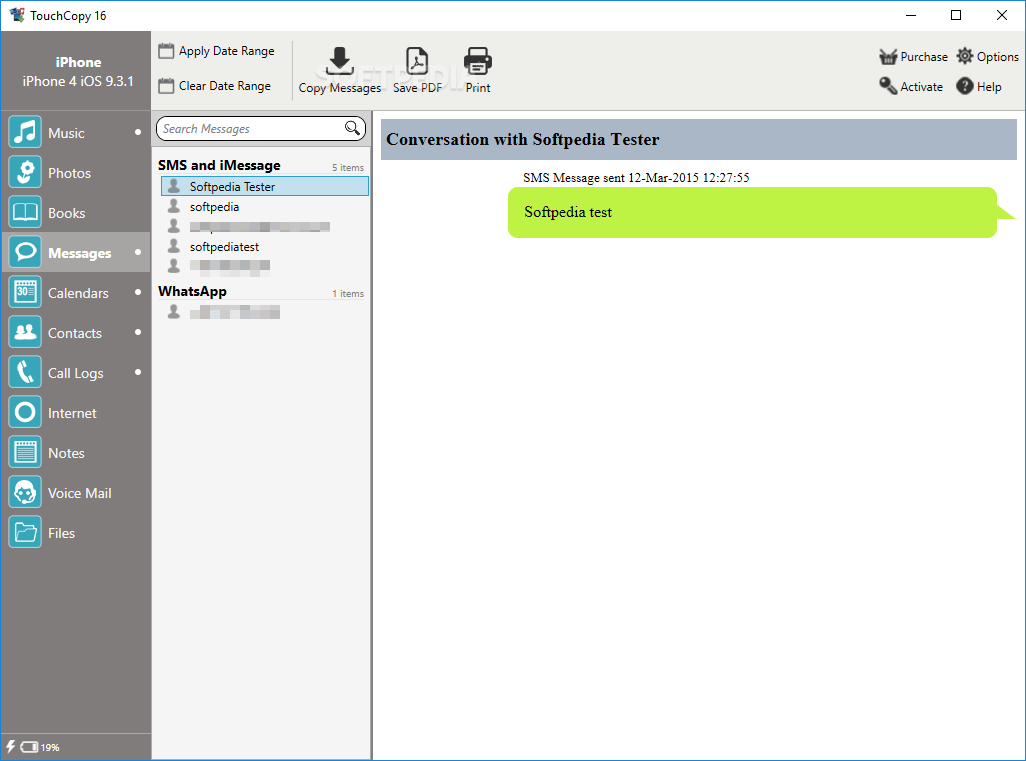The height and width of the screenshot is (761, 1026).
Task: Select the softpedia conversation name
Action: click(x=214, y=207)
